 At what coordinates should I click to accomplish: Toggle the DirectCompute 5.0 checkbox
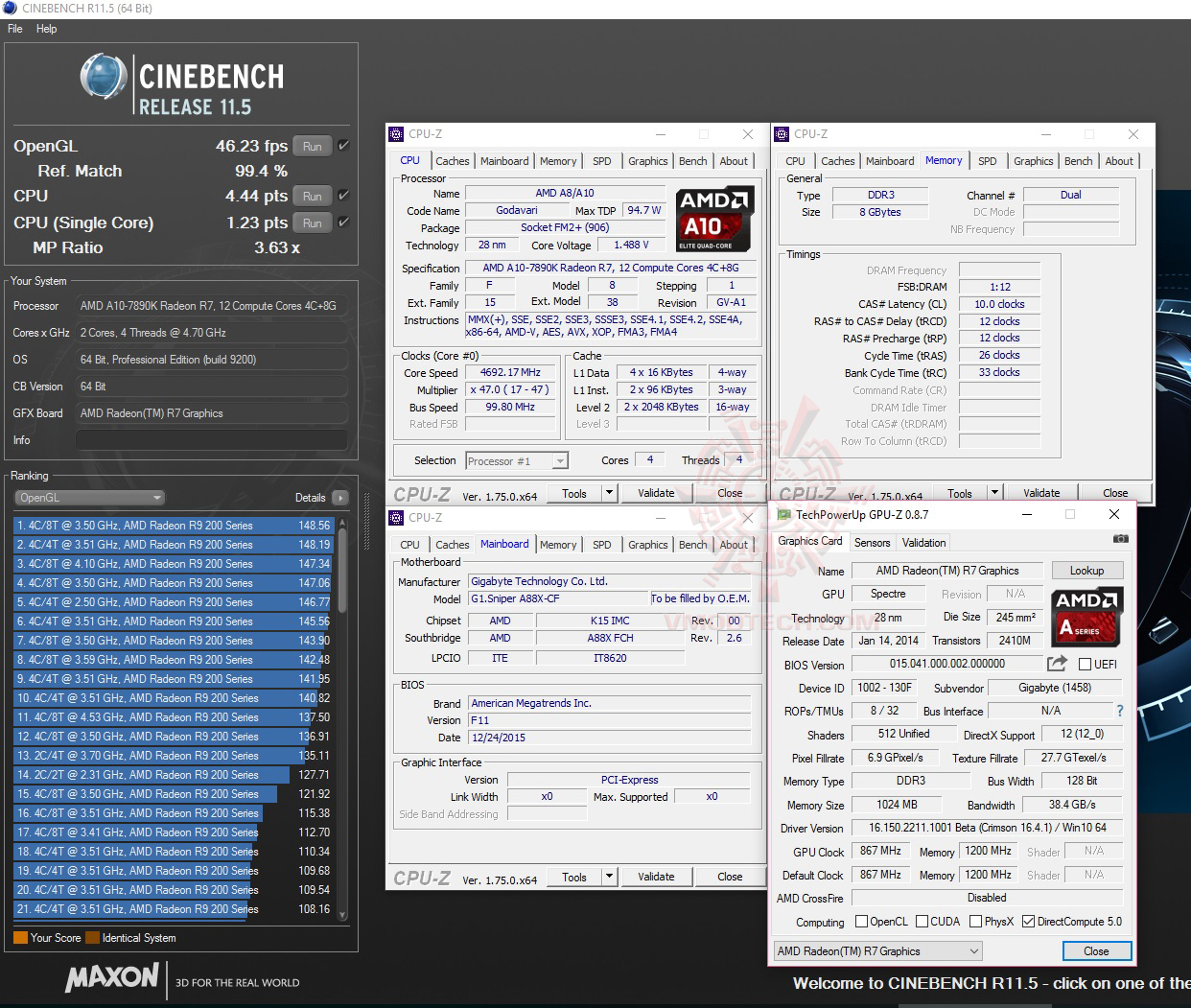[x=1029, y=922]
